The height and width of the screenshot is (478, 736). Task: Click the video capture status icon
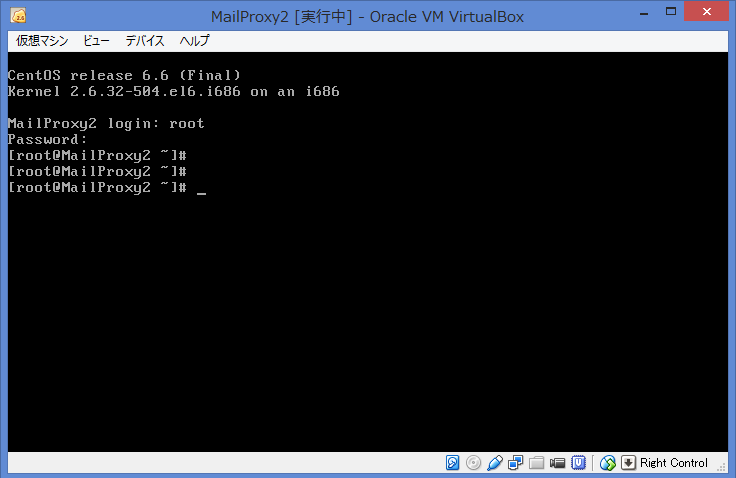557,463
